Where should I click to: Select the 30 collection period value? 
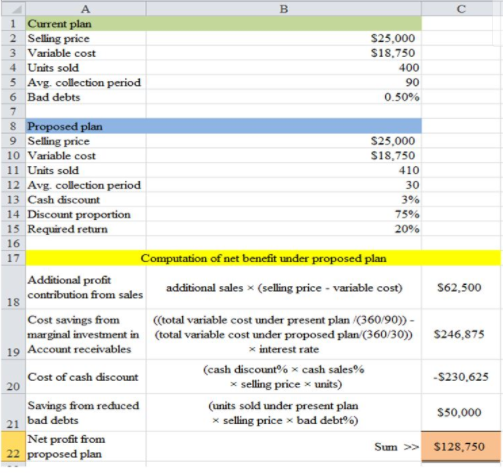click(284, 185)
